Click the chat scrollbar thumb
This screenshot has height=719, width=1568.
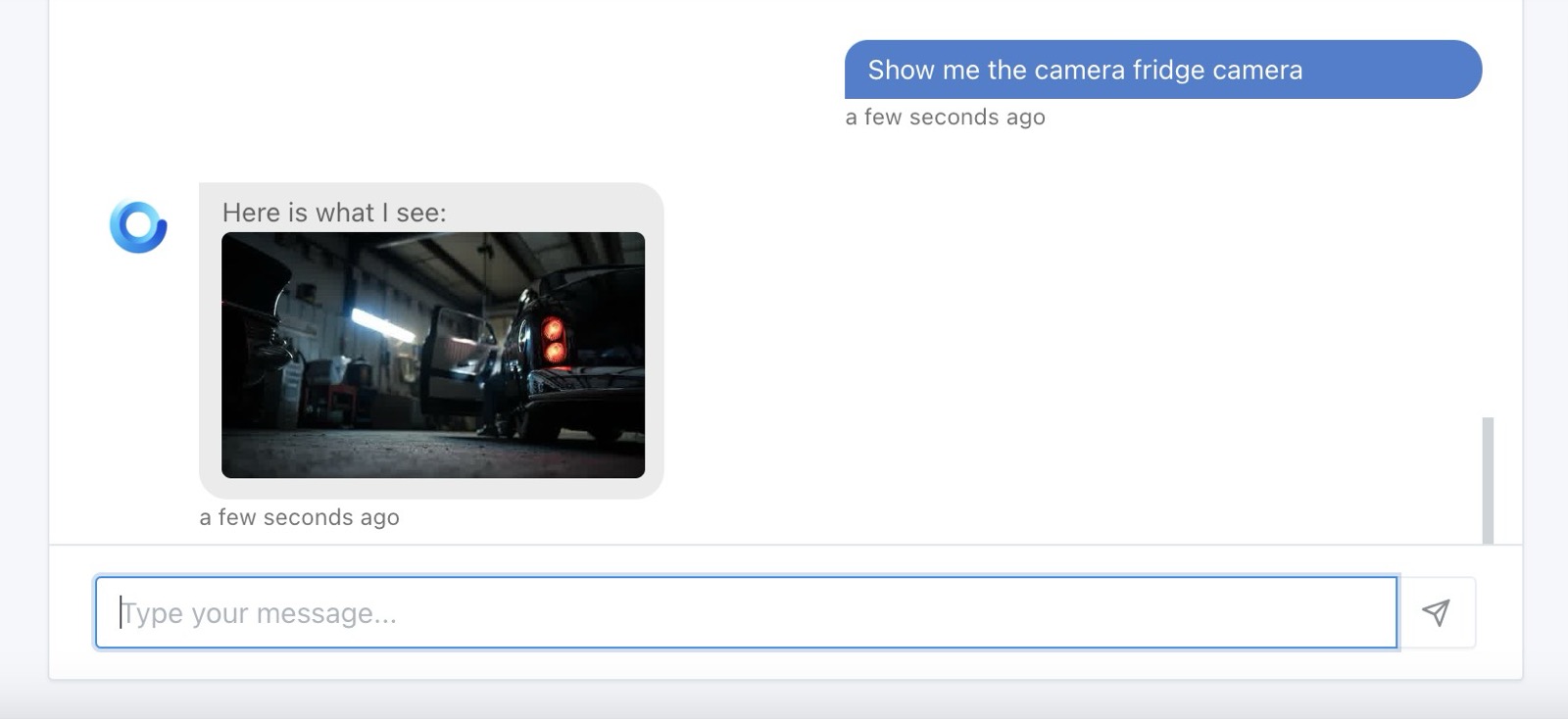click(x=1488, y=480)
